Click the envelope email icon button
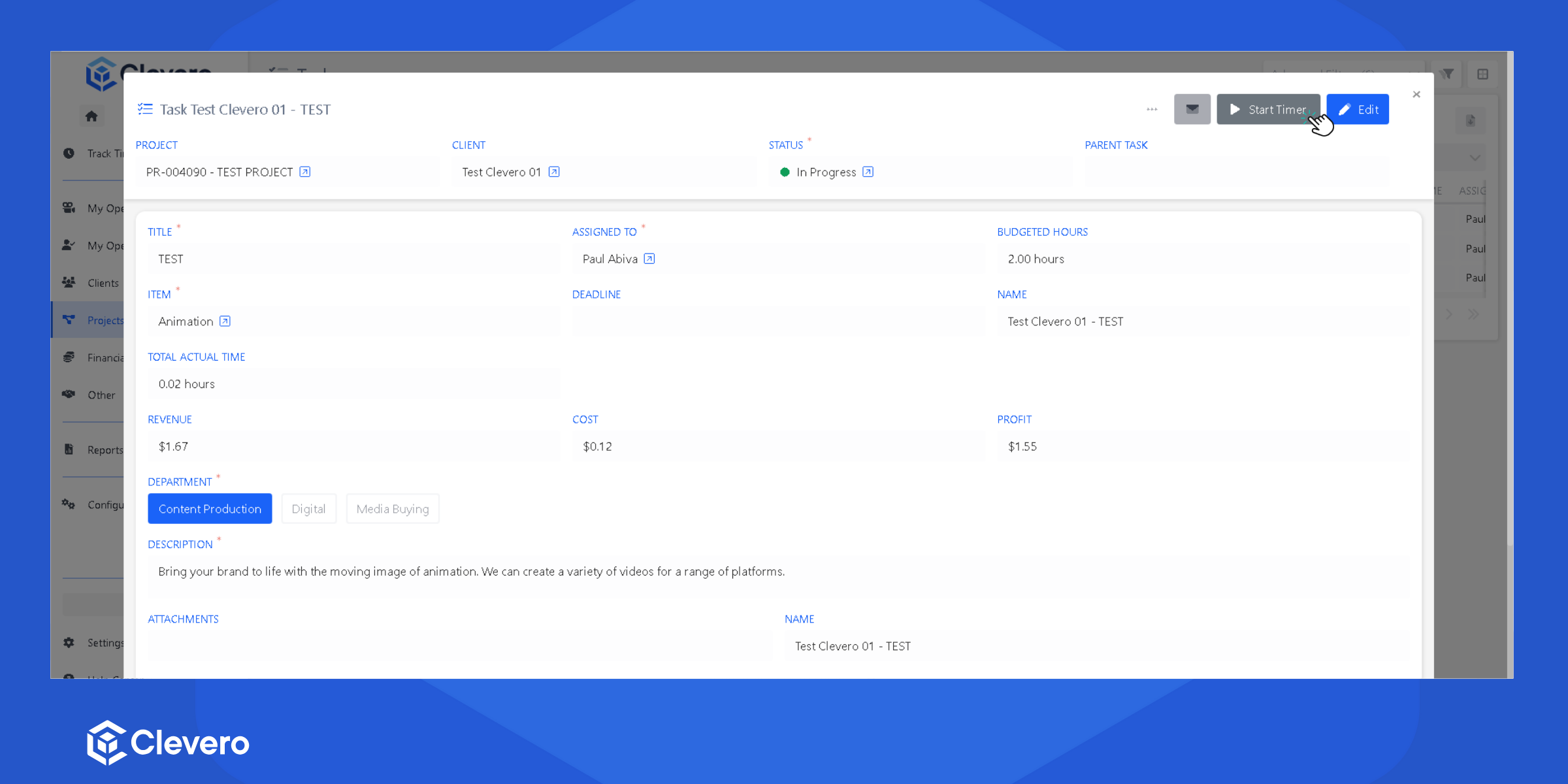 [x=1192, y=109]
